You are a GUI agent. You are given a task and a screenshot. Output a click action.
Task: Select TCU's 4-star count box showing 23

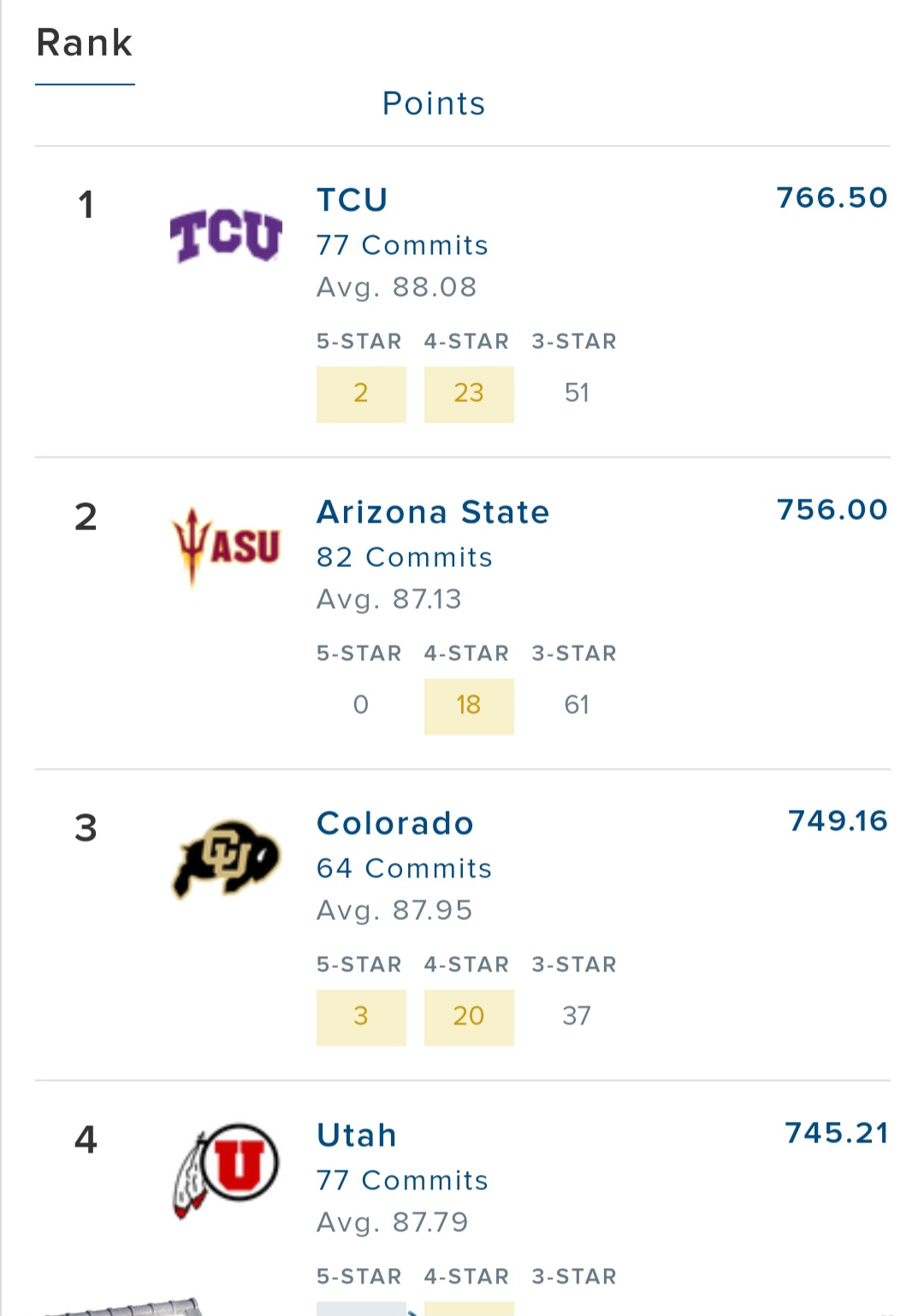pos(469,394)
